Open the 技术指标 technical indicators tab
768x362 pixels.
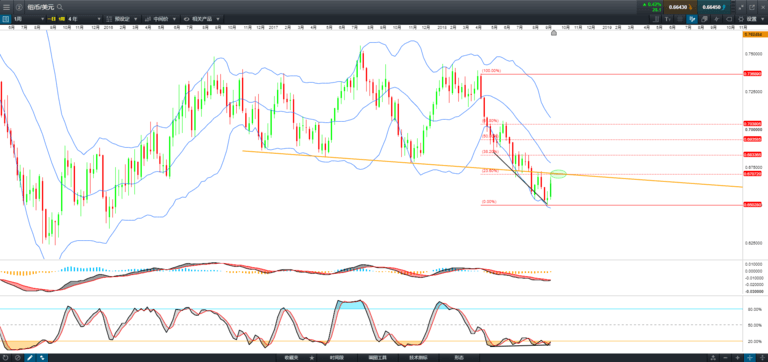[418, 358]
